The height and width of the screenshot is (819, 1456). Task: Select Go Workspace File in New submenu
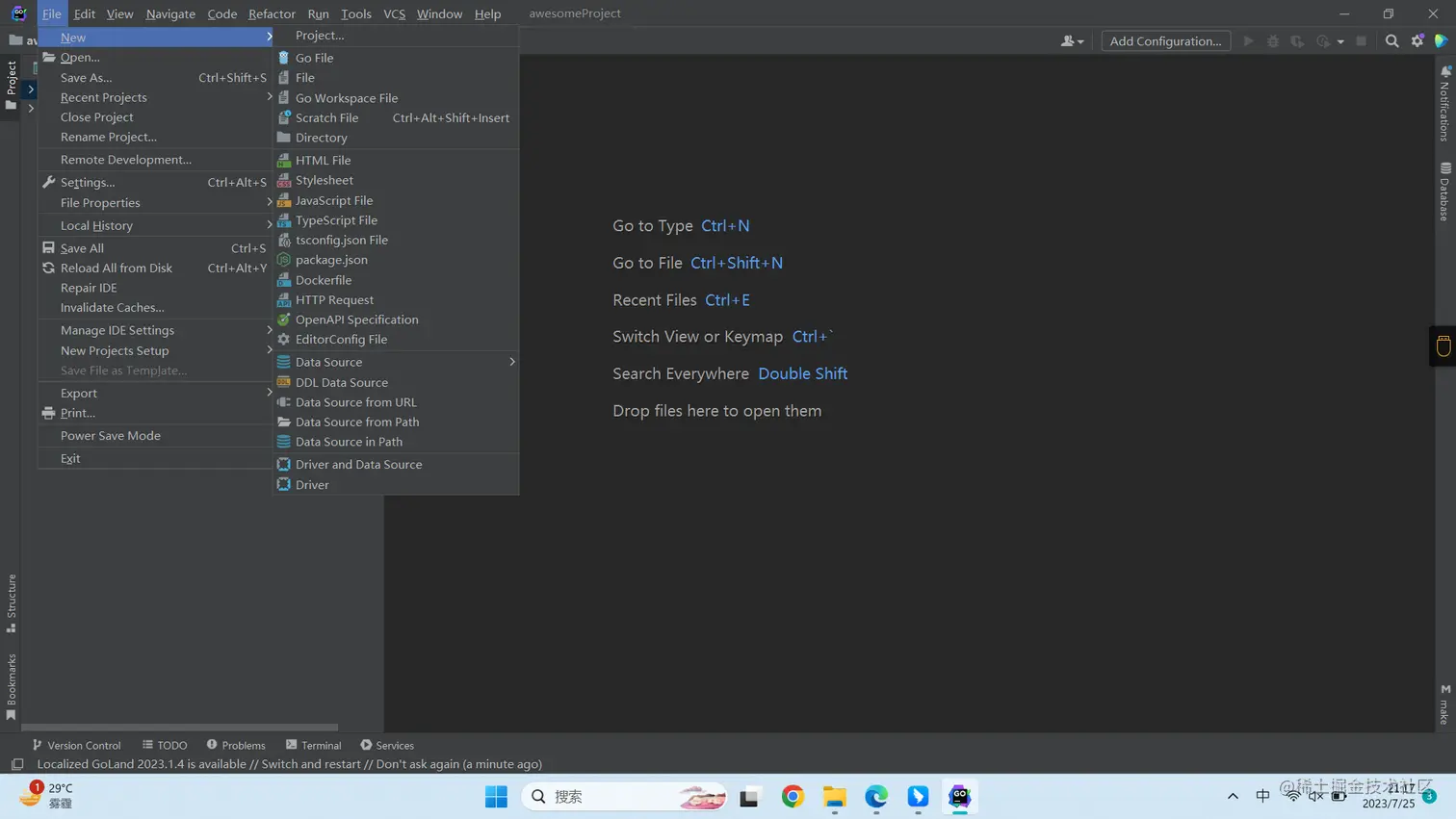pyautogui.click(x=396, y=98)
